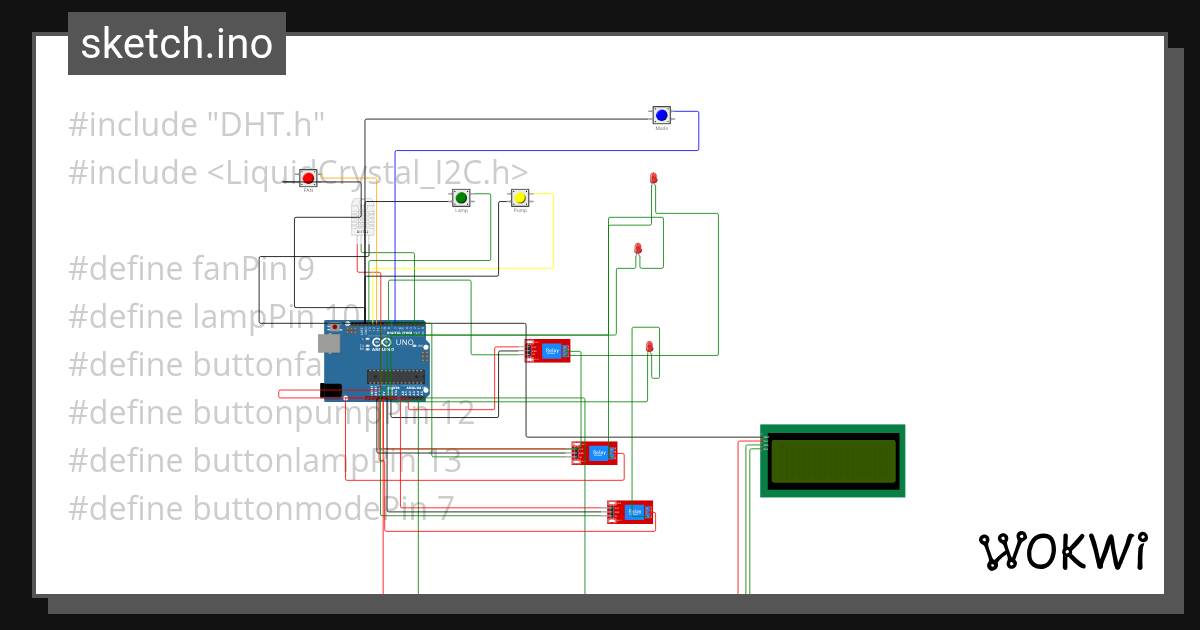Select the middle relay module near the LCD
The image size is (1200, 630).
click(595, 452)
